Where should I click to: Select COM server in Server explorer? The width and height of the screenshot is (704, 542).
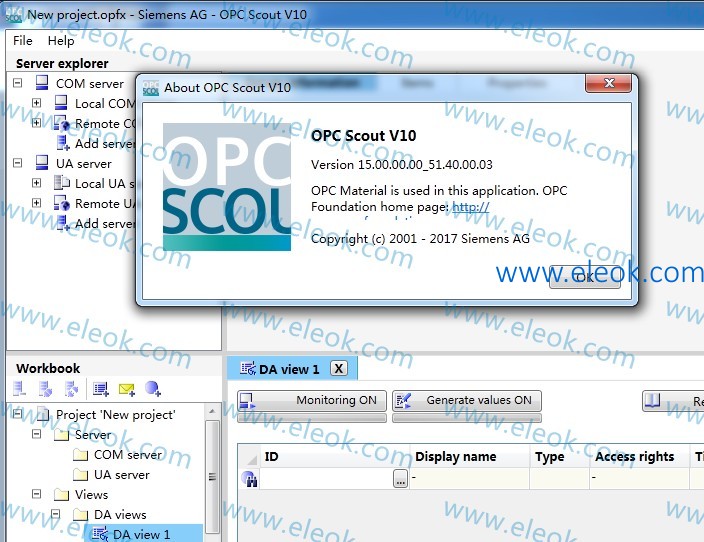(90, 84)
